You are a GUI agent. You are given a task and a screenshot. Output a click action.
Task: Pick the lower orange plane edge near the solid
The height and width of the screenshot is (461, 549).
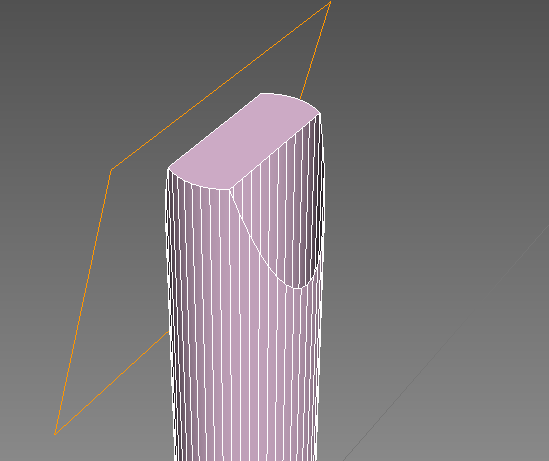112,383
